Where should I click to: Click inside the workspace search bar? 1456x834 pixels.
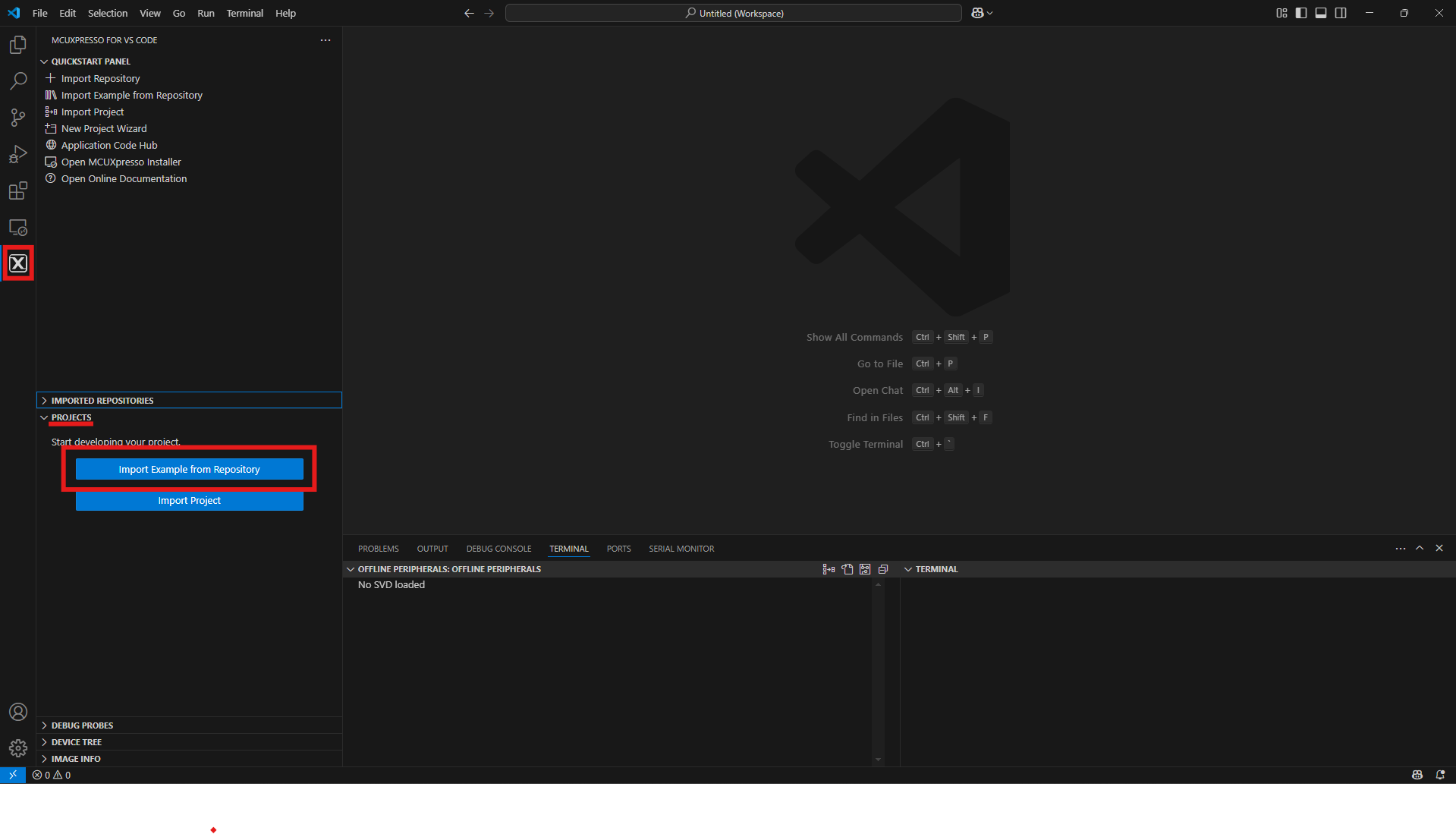732,13
